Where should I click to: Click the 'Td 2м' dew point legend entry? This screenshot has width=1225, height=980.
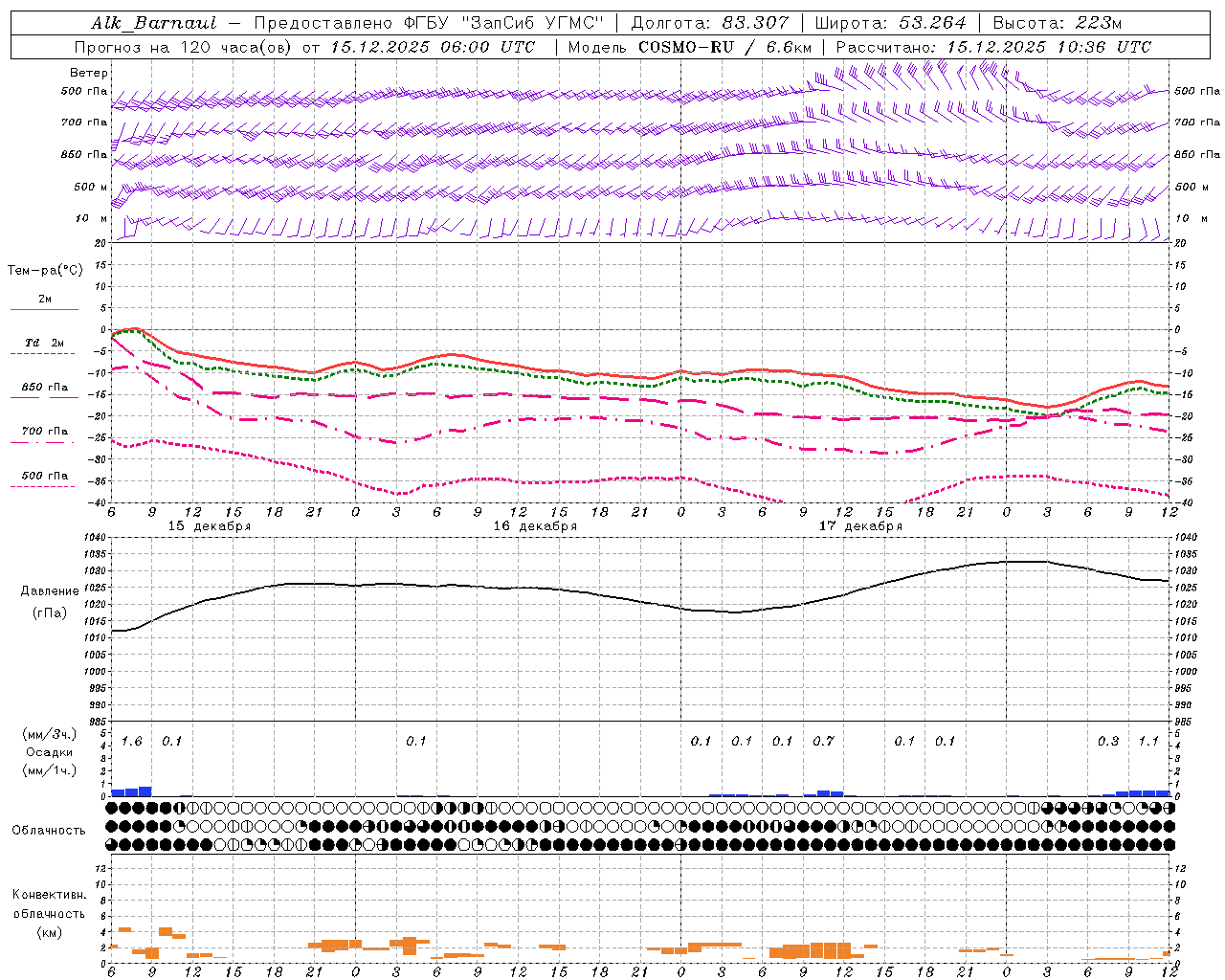45,343
